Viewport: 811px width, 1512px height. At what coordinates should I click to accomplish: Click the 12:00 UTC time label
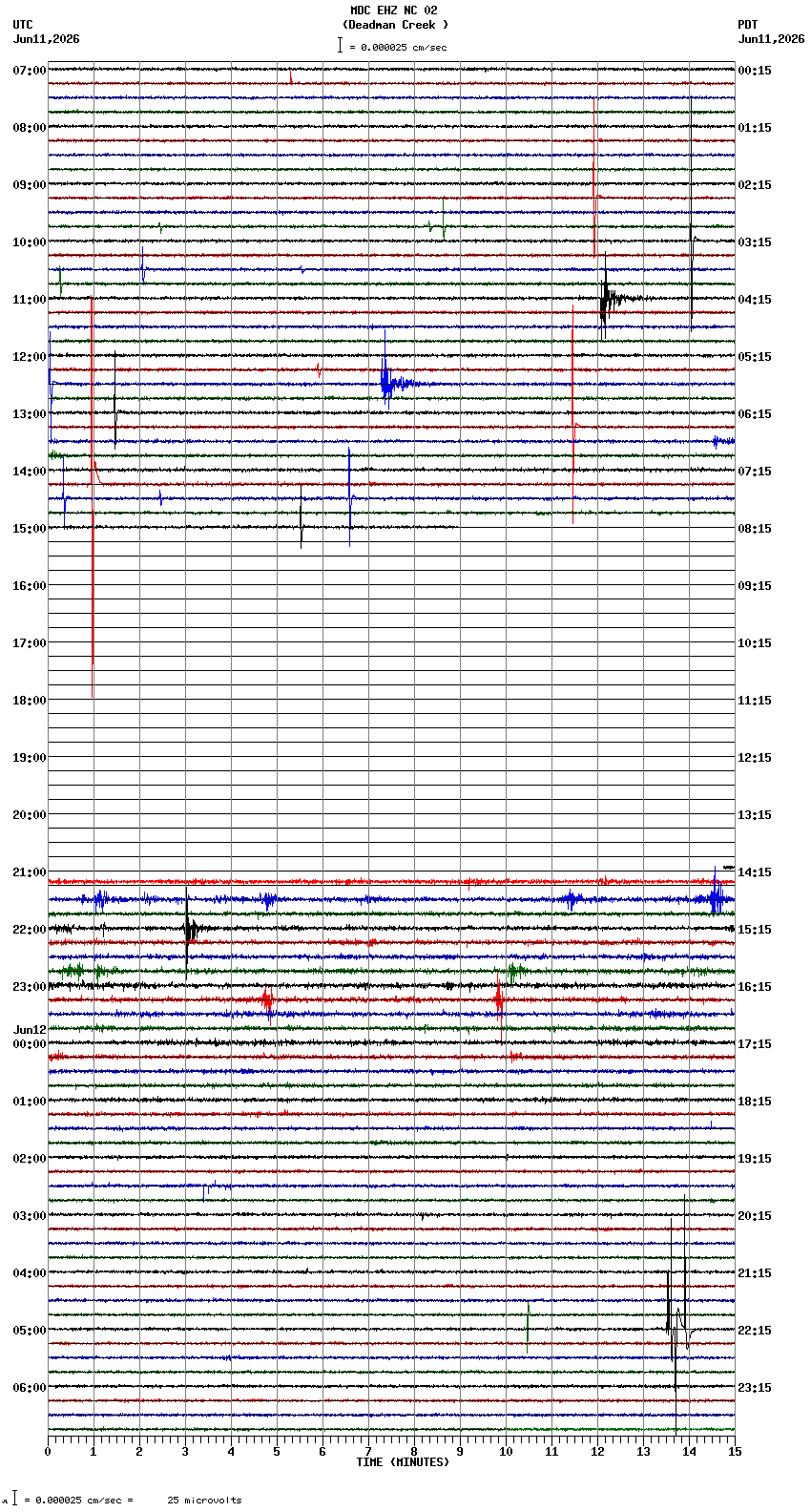(30, 357)
